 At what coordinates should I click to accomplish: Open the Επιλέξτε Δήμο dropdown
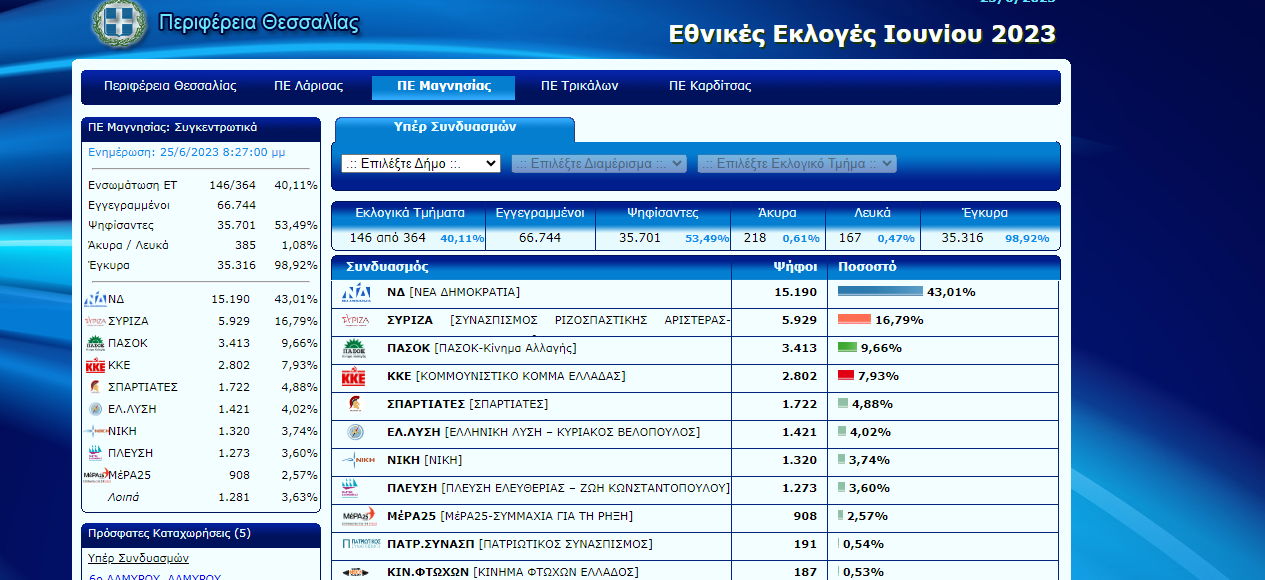pyautogui.click(x=420, y=164)
